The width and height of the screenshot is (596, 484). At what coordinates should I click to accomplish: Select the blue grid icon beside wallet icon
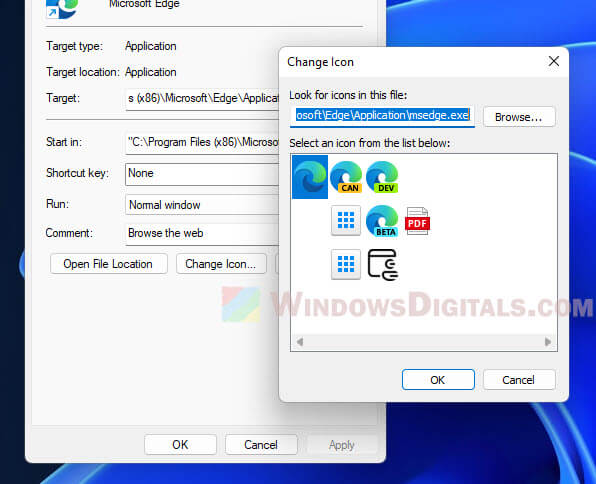346,264
